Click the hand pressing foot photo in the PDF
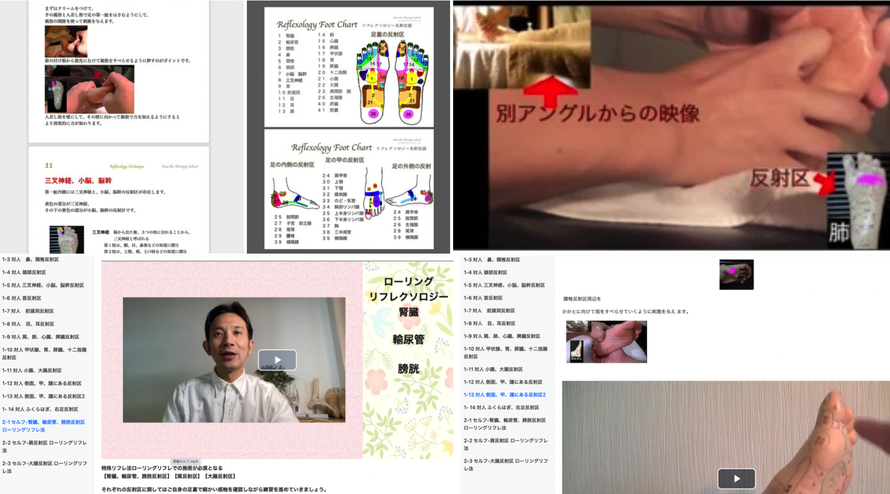 coord(90,89)
